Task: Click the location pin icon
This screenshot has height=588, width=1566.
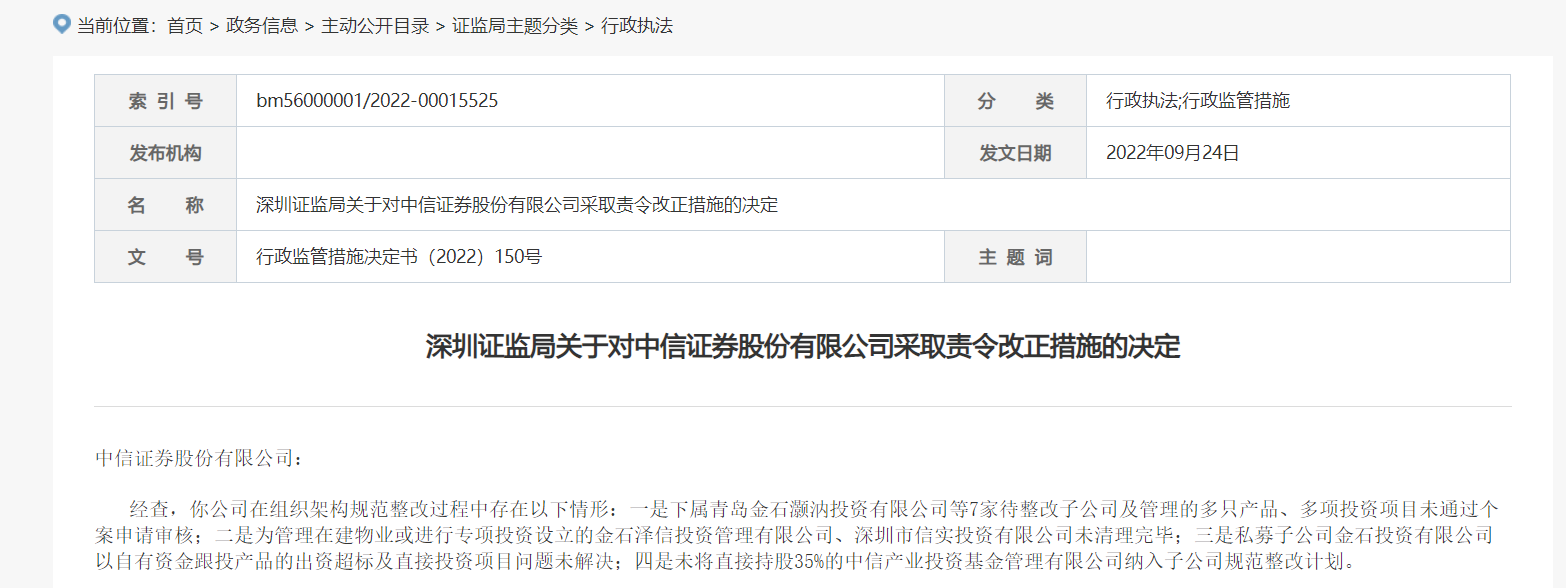Action: pyautogui.click(x=62, y=24)
